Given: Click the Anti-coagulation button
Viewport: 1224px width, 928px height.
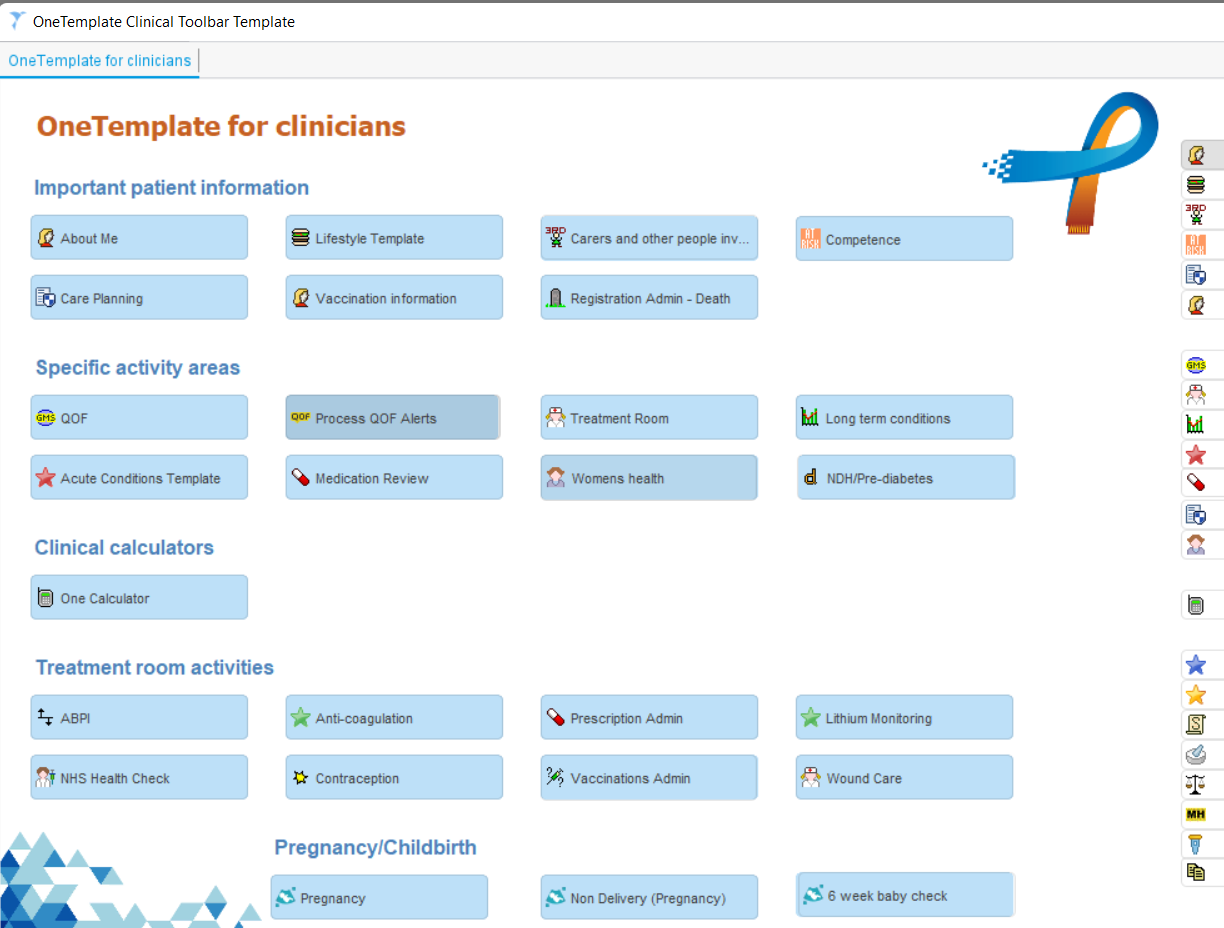Looking at the screenshot, I should [394, 718].
